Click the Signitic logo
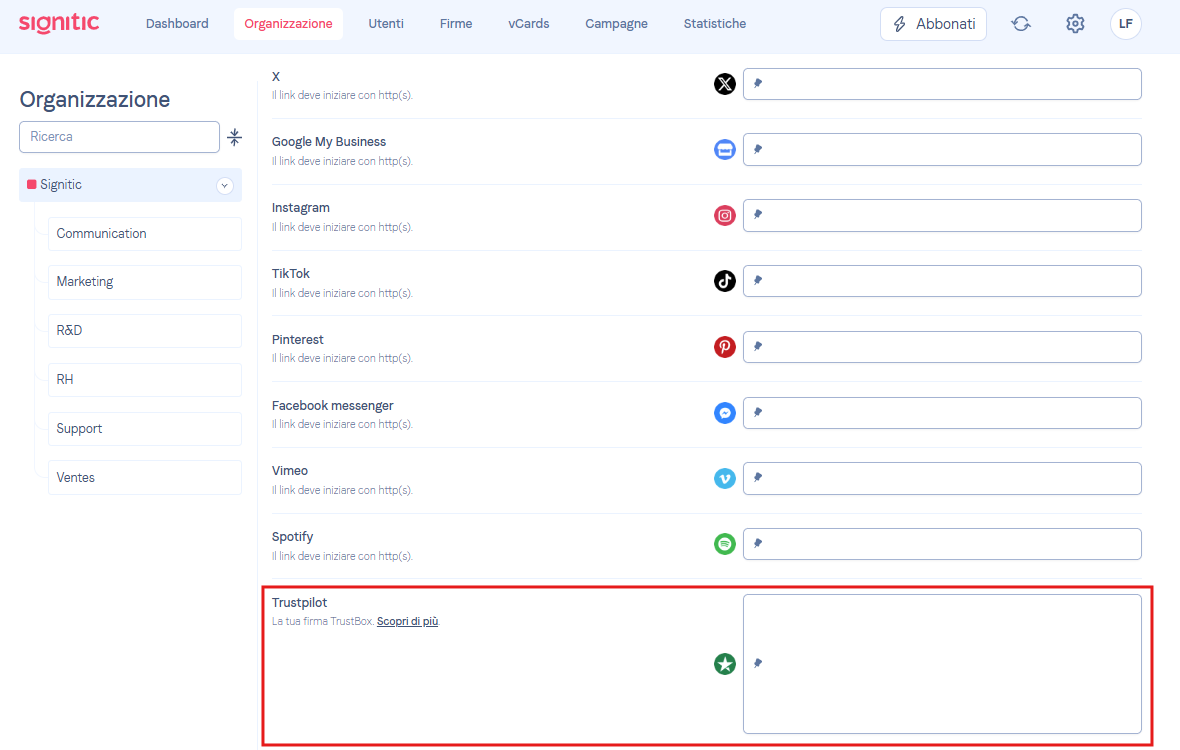The height and width of the screenshot is (750, 1180). [59, 23]
